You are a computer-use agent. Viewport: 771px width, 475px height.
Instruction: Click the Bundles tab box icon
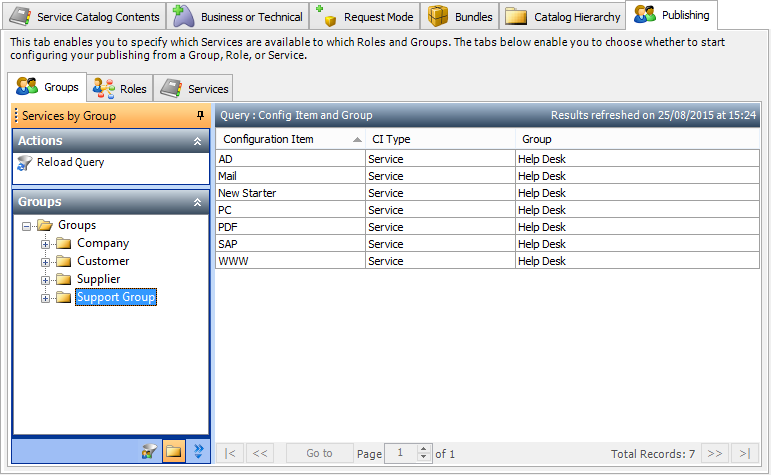tap(438, 16)
